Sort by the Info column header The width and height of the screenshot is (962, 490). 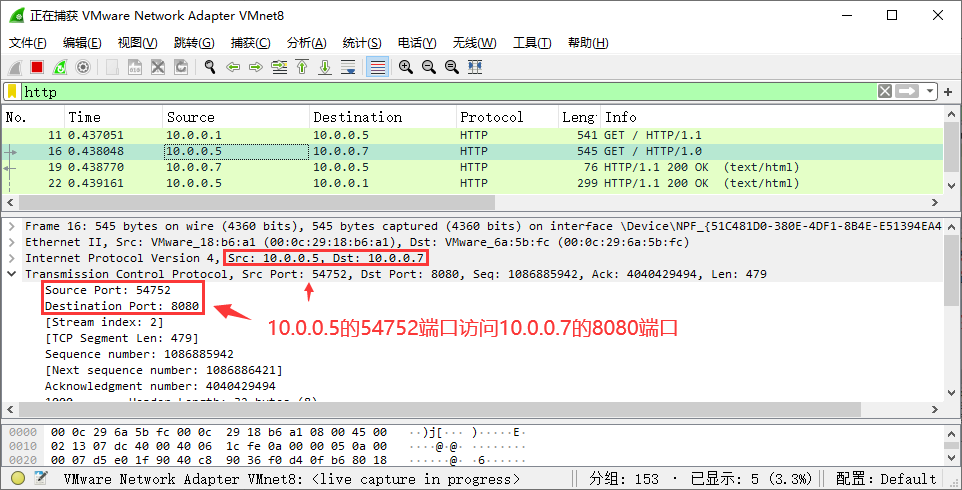coord(772,117)
